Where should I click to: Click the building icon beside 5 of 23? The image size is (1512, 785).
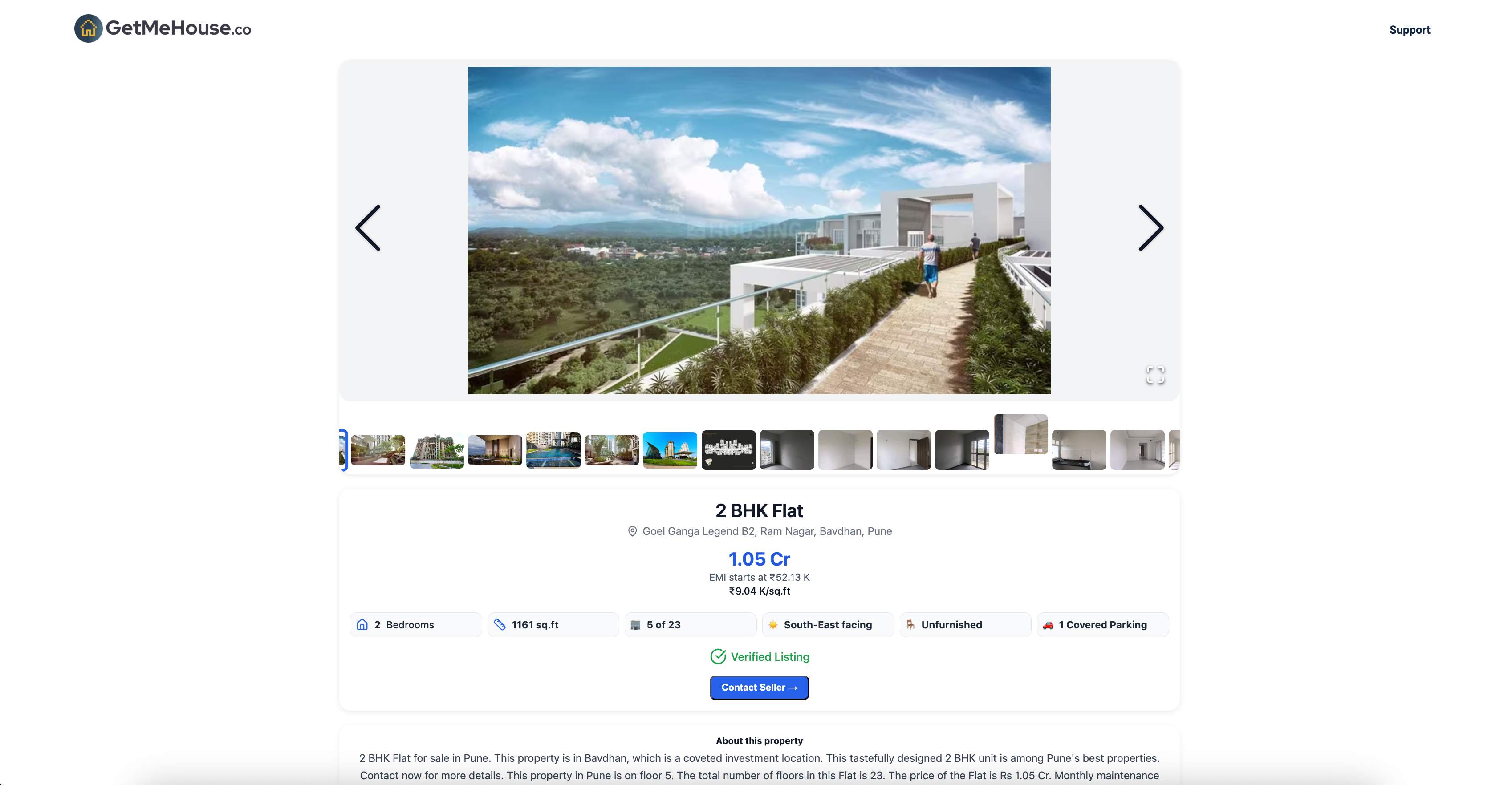click(636, 625)
